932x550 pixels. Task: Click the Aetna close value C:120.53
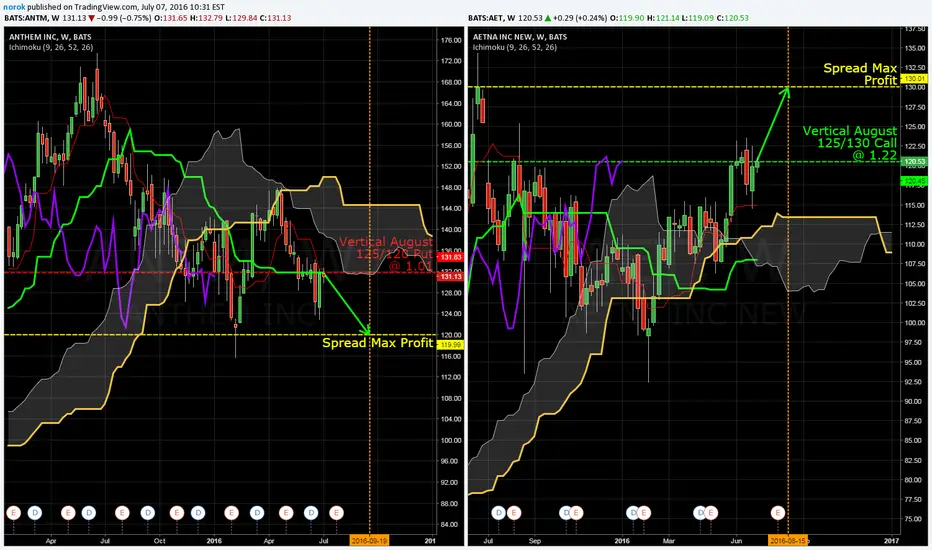point(733,18)
